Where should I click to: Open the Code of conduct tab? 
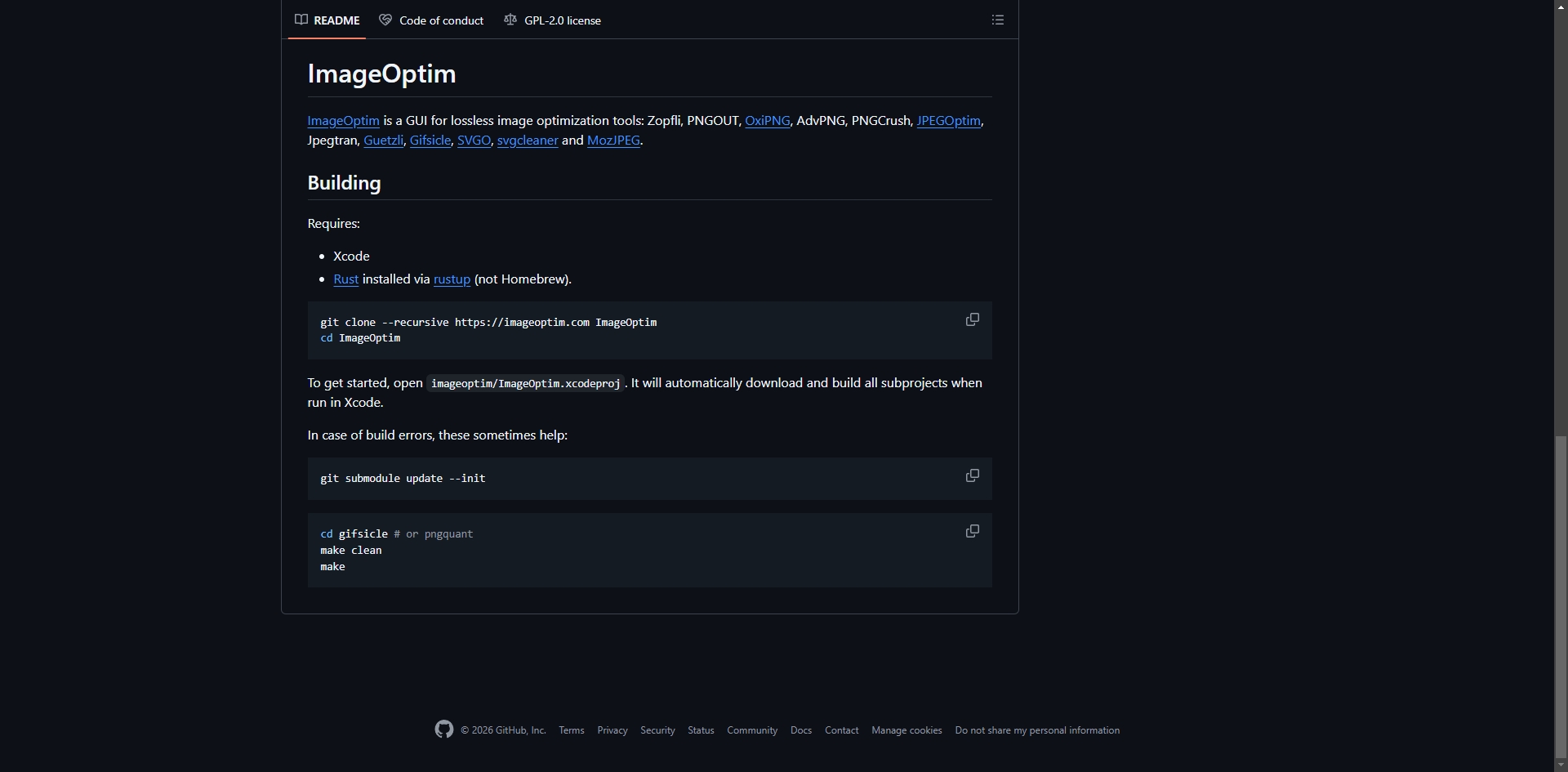point(431,20)
